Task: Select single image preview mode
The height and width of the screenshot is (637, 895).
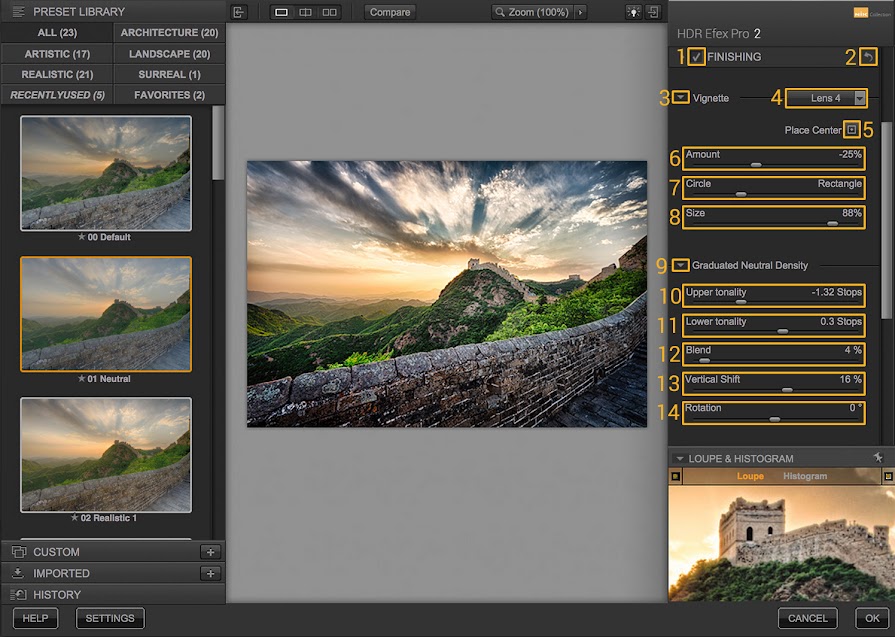Action: [x=282, y=12]
